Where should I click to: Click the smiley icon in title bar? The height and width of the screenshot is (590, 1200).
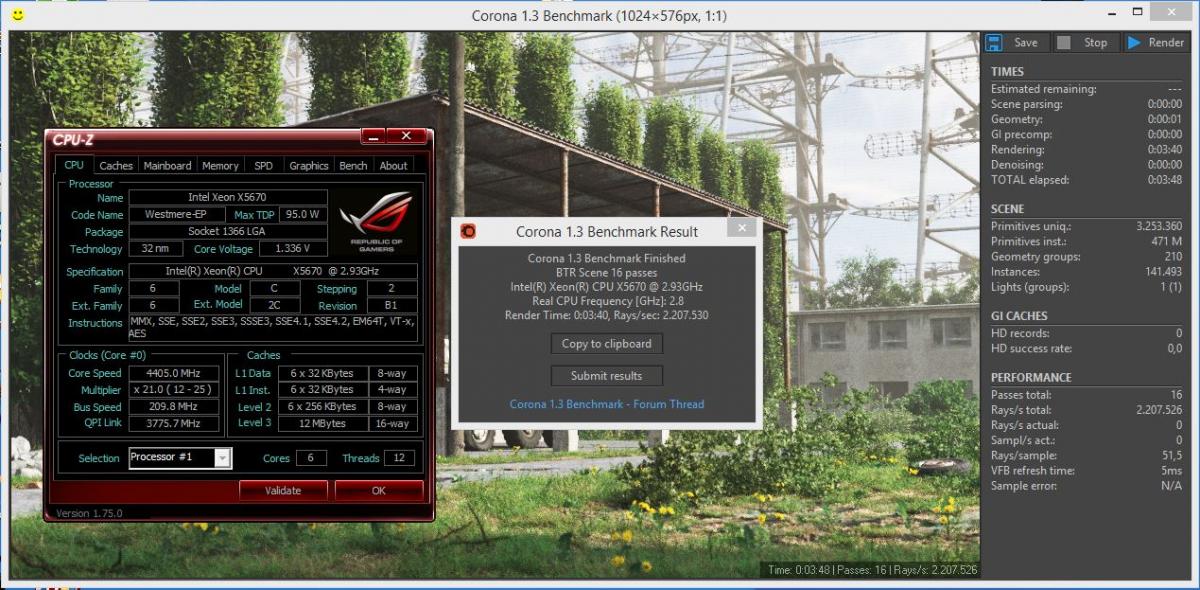tap(16, 15)
